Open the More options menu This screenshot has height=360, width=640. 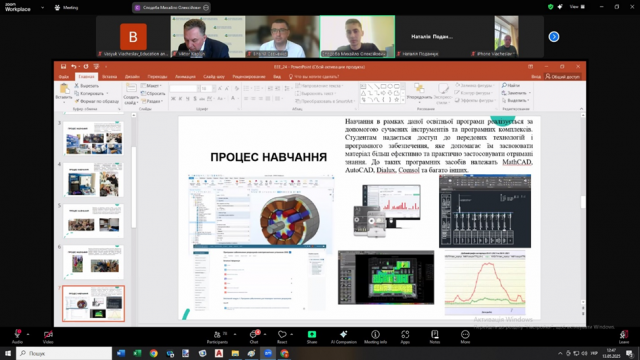[x=465, y=337]
